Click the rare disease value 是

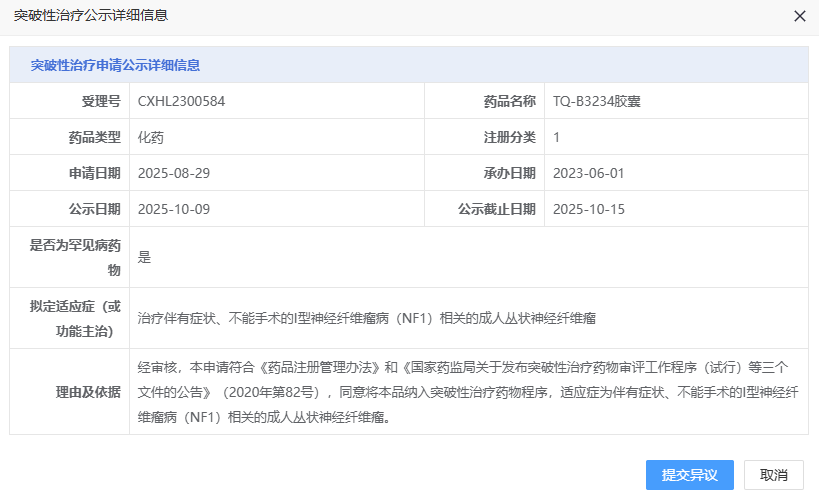coord(144,257)
